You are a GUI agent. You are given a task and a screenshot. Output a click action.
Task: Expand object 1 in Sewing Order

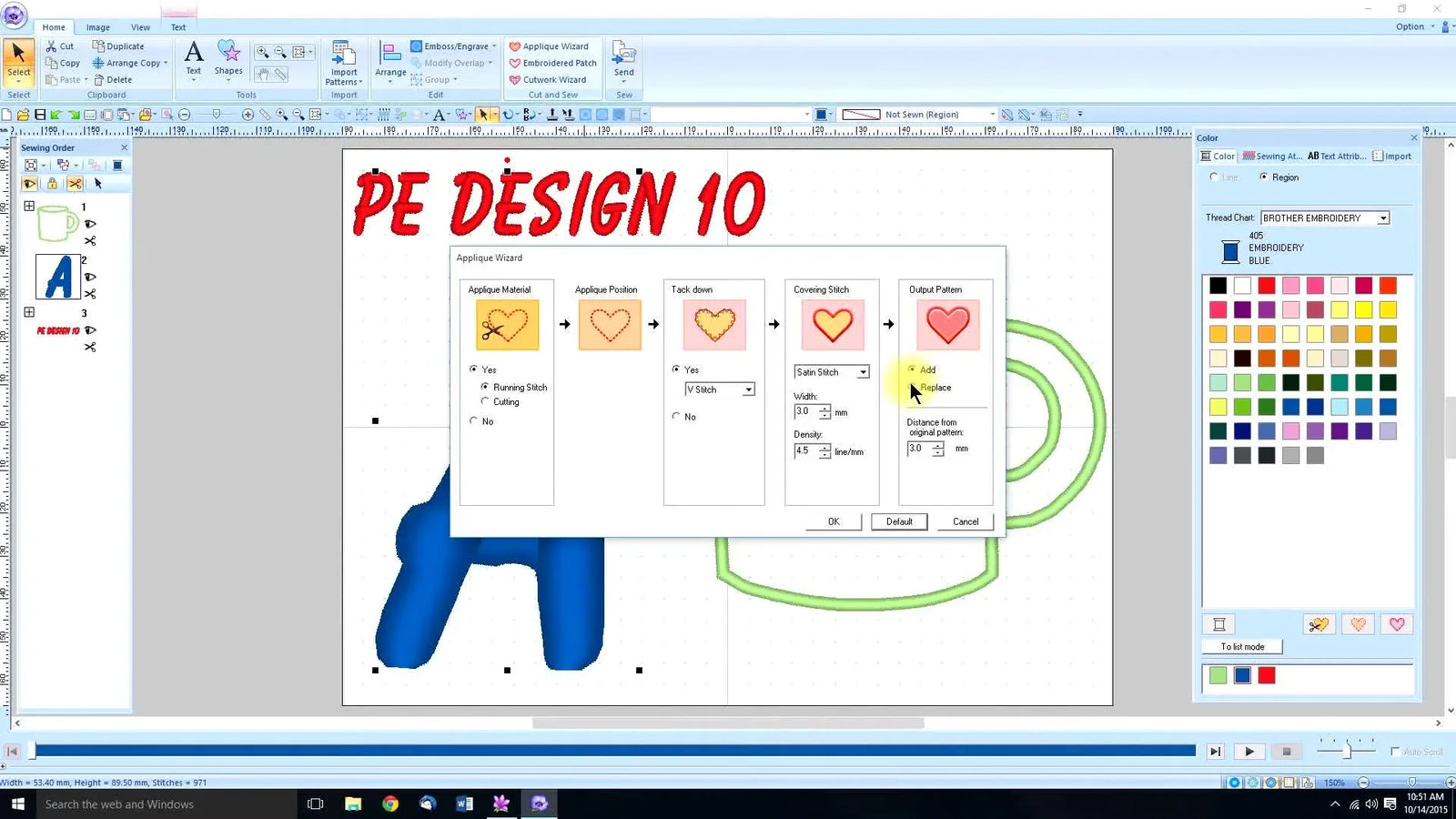(29, 207)
